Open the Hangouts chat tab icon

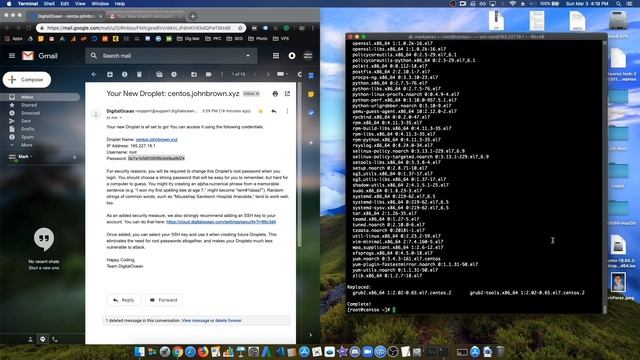42,339
